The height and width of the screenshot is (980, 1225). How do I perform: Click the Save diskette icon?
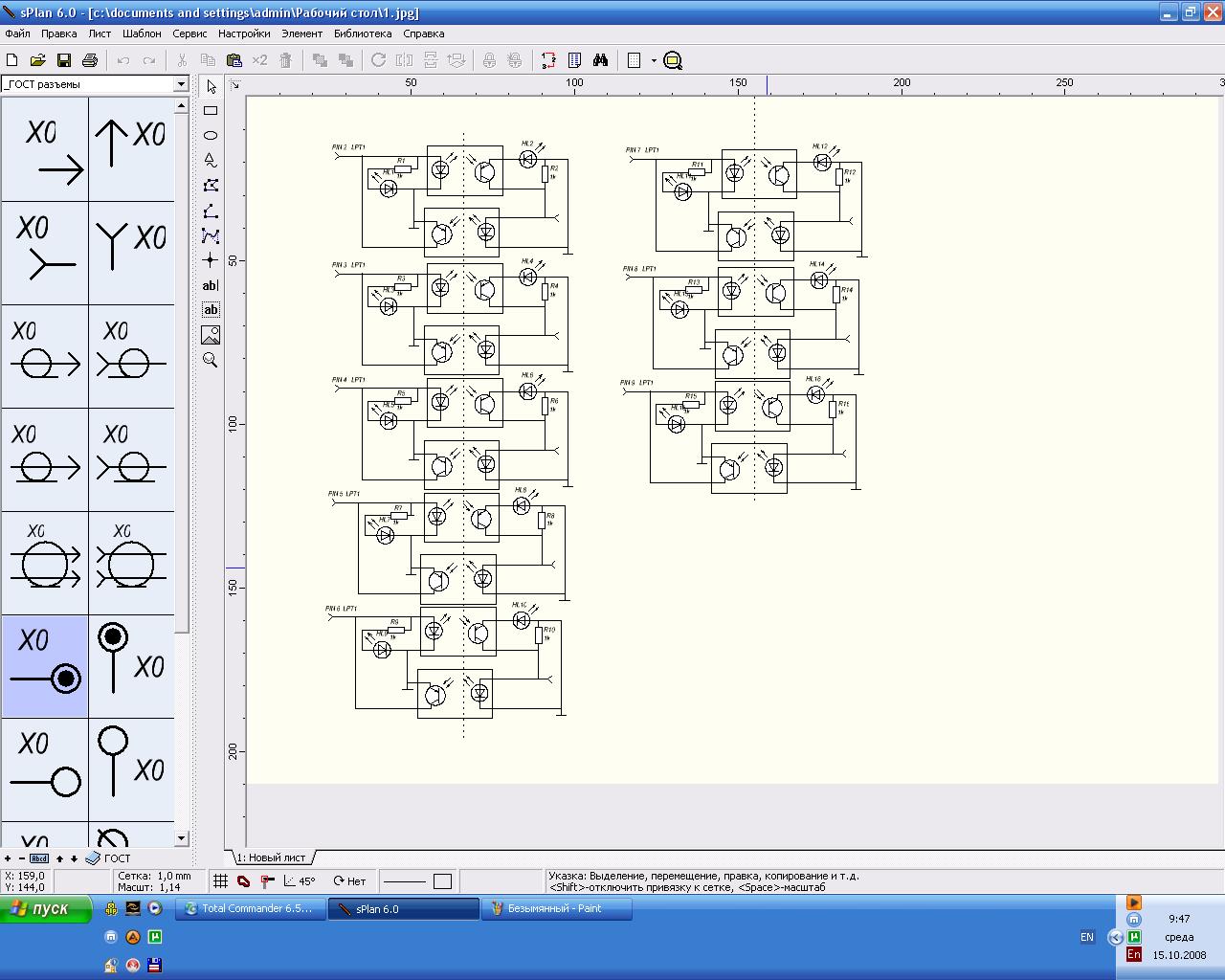tap(64, 60)
